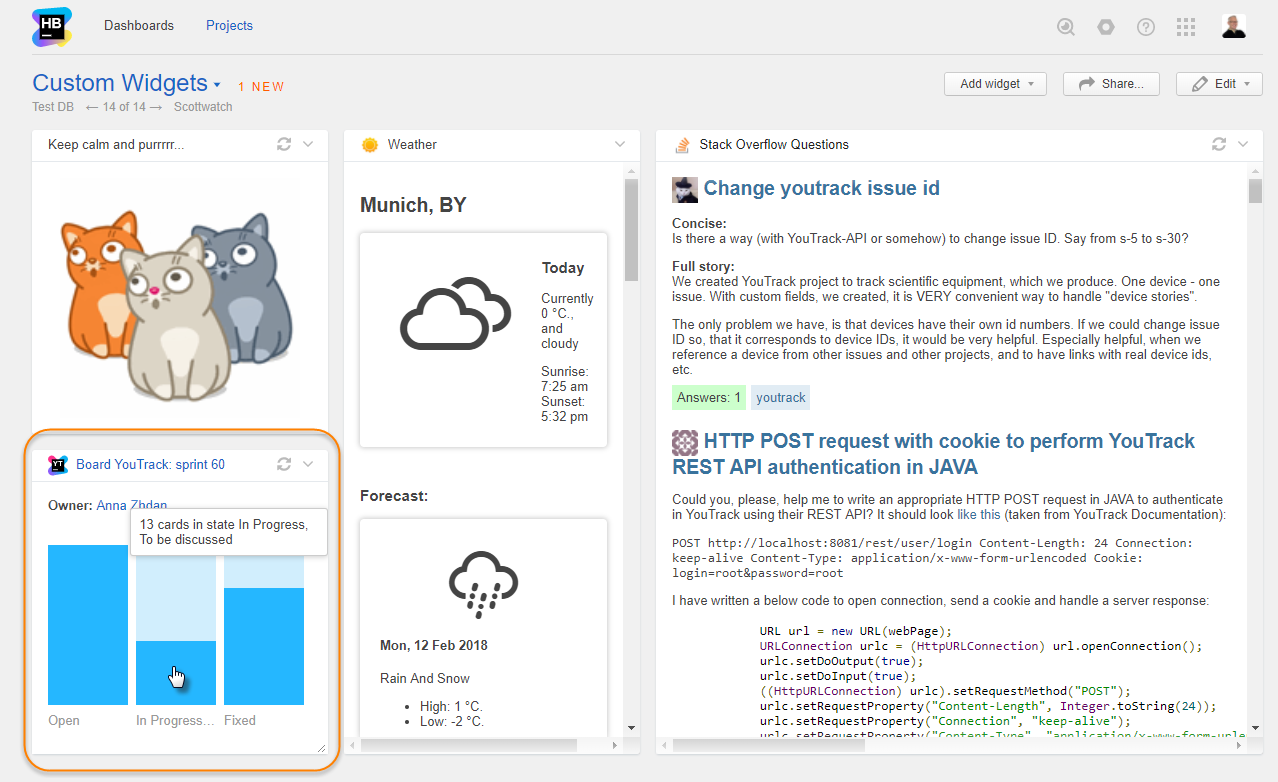Open the Change youtrack issue id question
Image resolution: width=1278 pixels, height=782 pixels.
point(821,188)
